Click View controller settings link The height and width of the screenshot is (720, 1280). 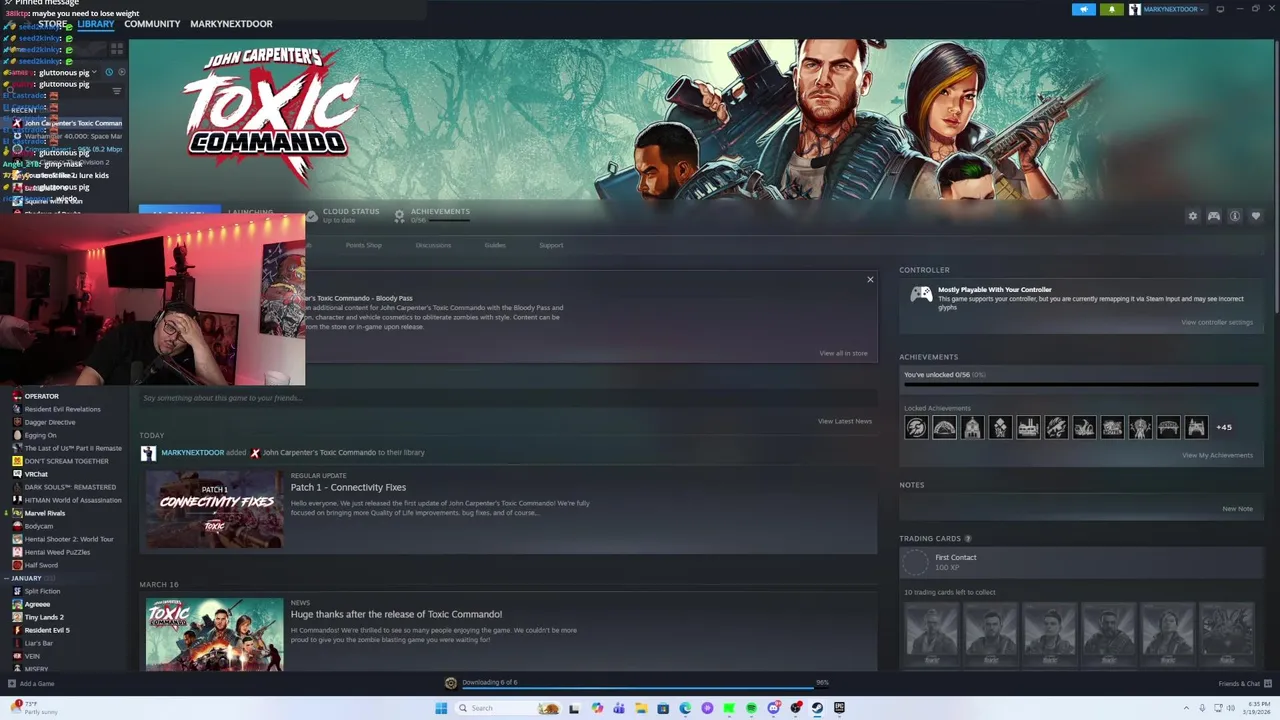tap(1217, 322)
